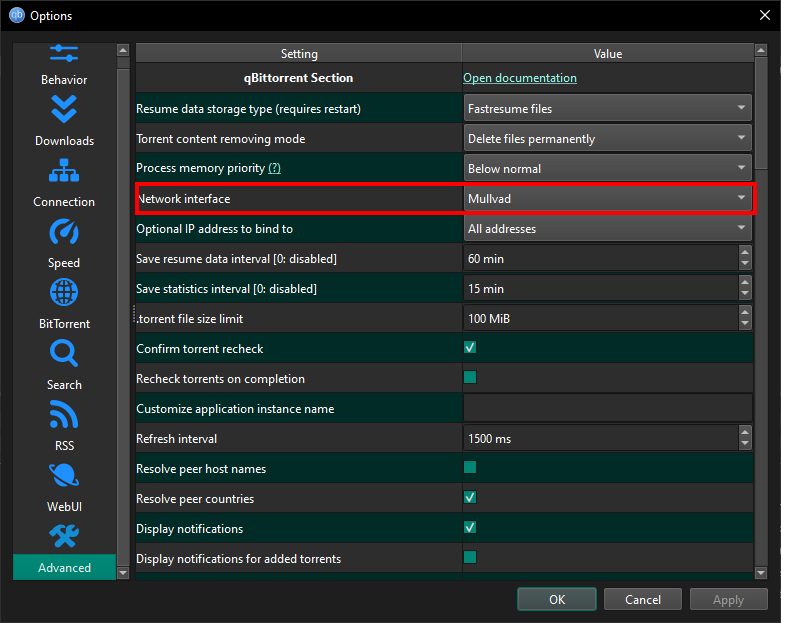Click the OK button
Screen dimensions: 800x623
click(x=557, y=599)
